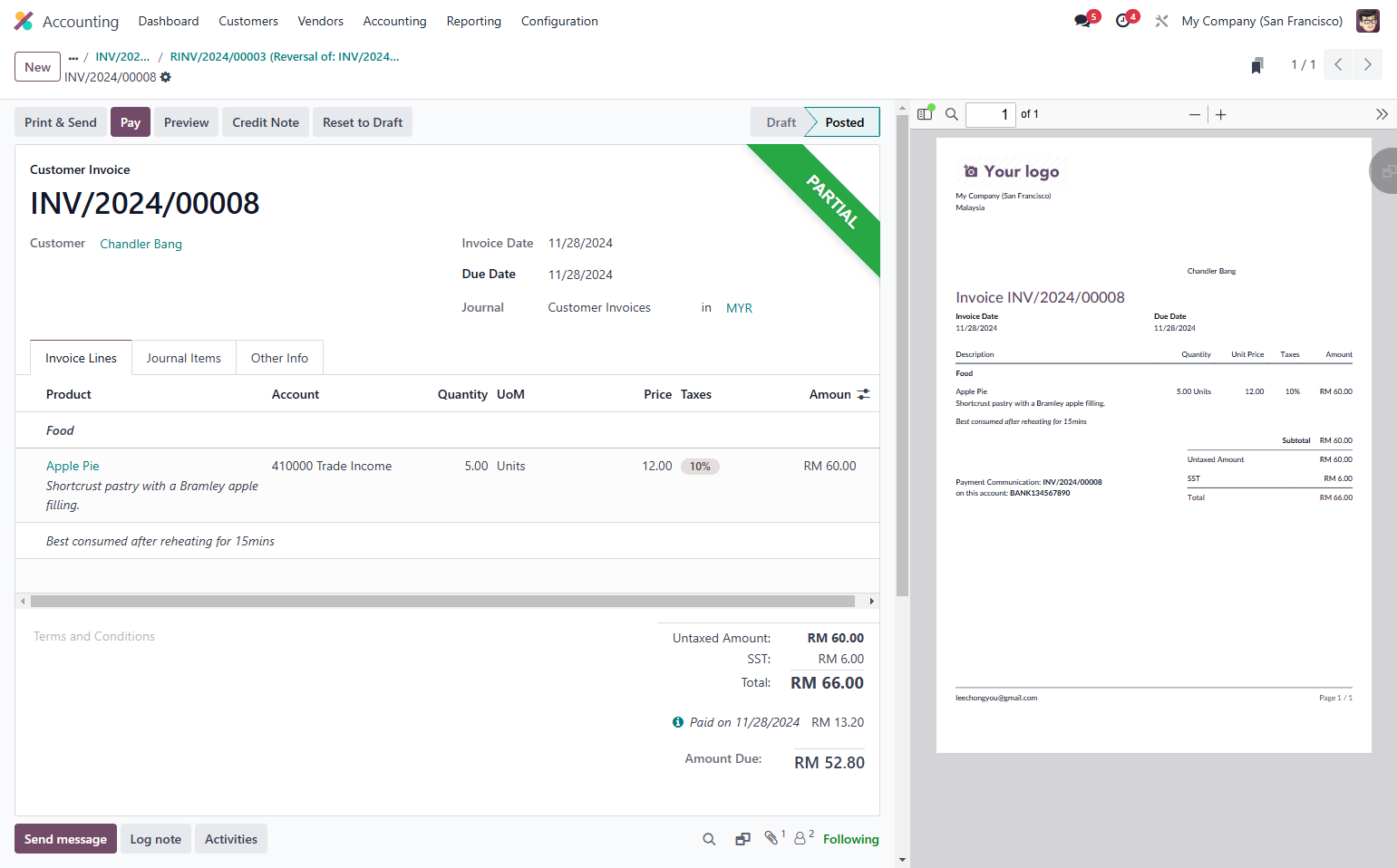This screenshot has height=868, width=1397.
Task: Open the Vendors menu
Action: 321,21
